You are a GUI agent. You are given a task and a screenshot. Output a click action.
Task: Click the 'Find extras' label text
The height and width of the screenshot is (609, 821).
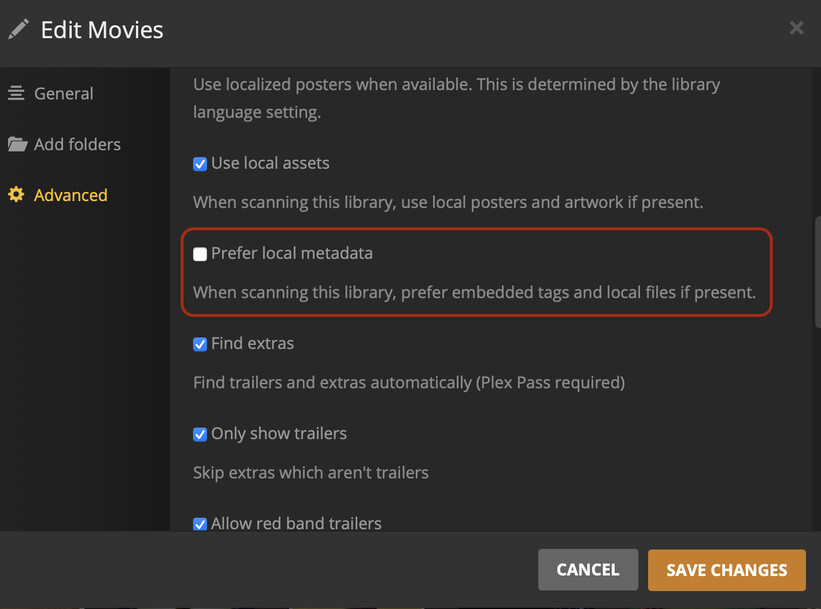(252, 343)
